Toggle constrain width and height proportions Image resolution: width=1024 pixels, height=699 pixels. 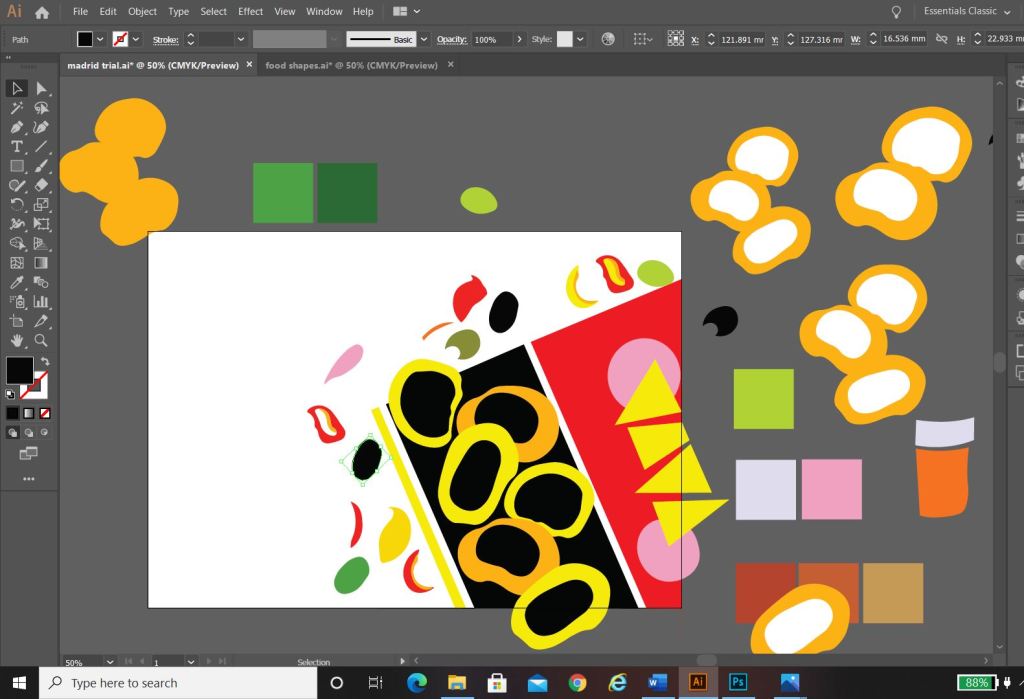(942, 39)
